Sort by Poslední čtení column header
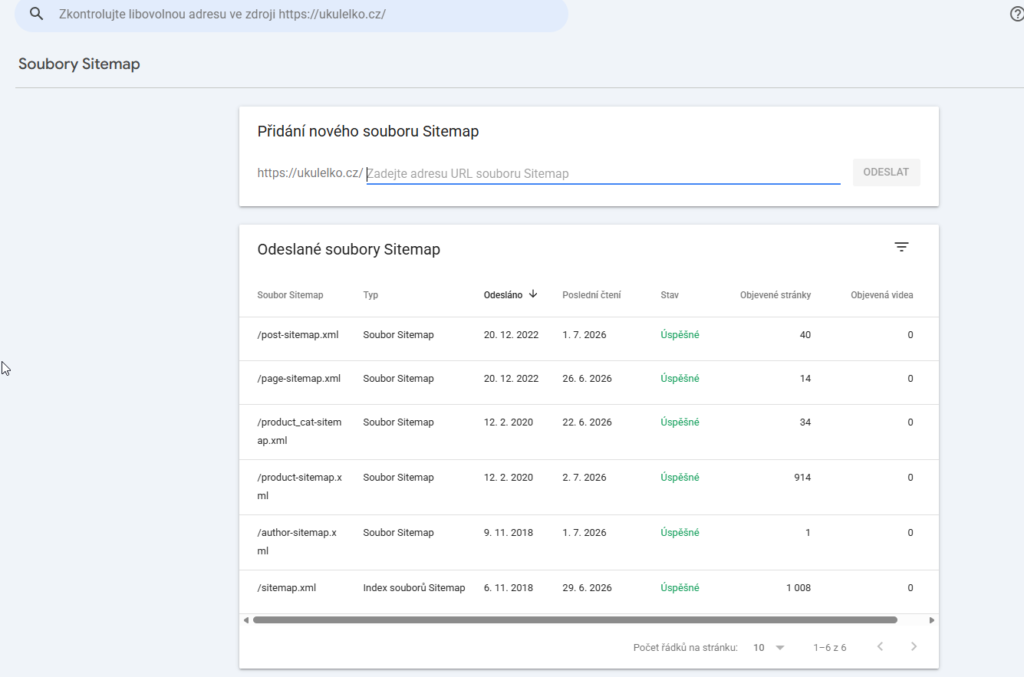The height and width of the screenshot is (677, 1024). 592,295
